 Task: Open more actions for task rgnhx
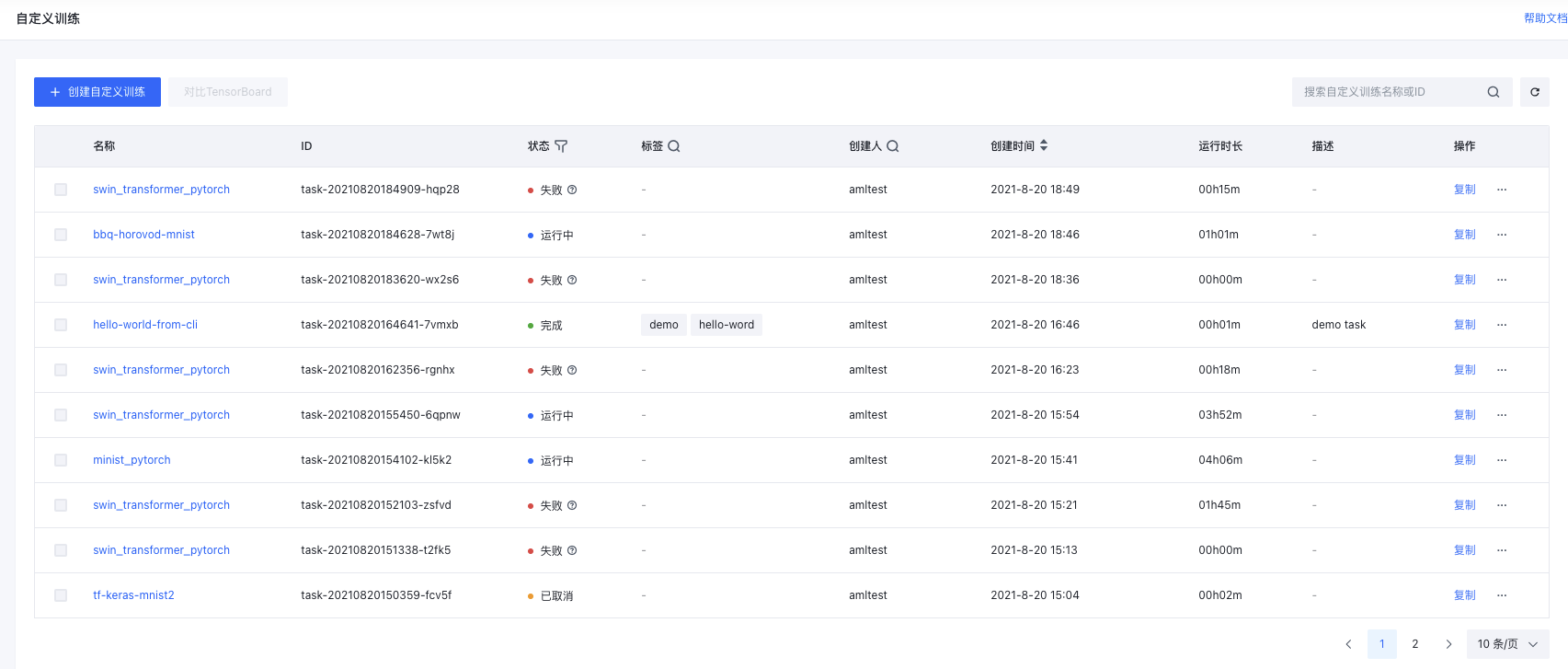click(1502, 370)
